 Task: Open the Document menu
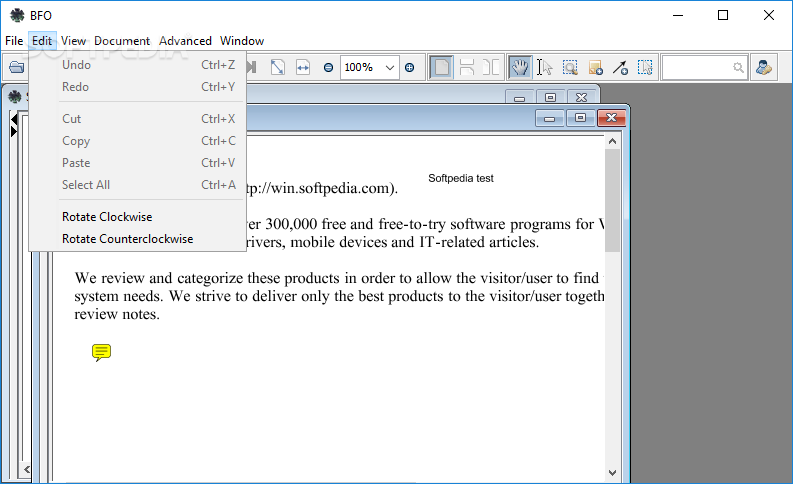click(122, 41)
